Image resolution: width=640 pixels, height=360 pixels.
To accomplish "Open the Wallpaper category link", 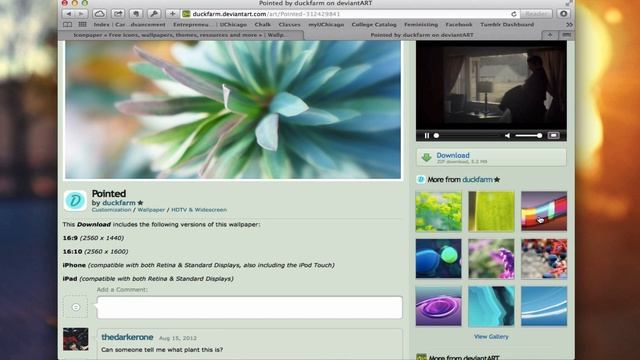I will (151, 210).
